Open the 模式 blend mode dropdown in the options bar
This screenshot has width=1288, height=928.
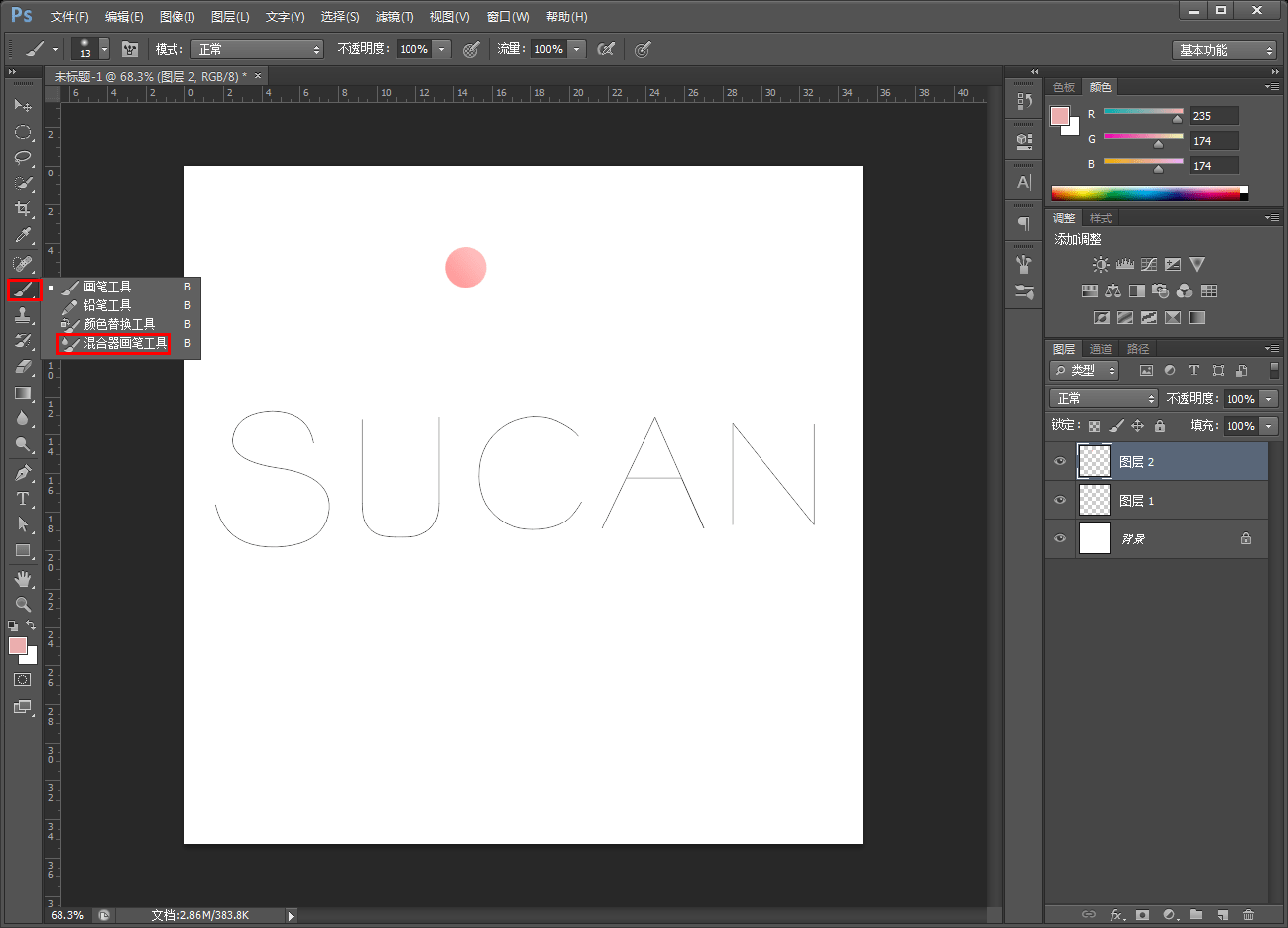(258, 49)
